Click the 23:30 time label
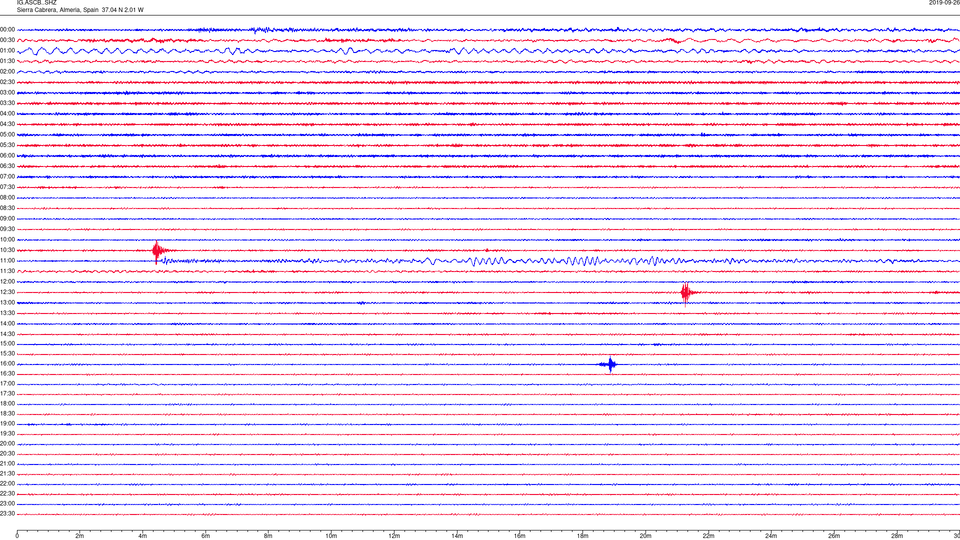This screenshot has width=960, height=540. tap(7, 514)
